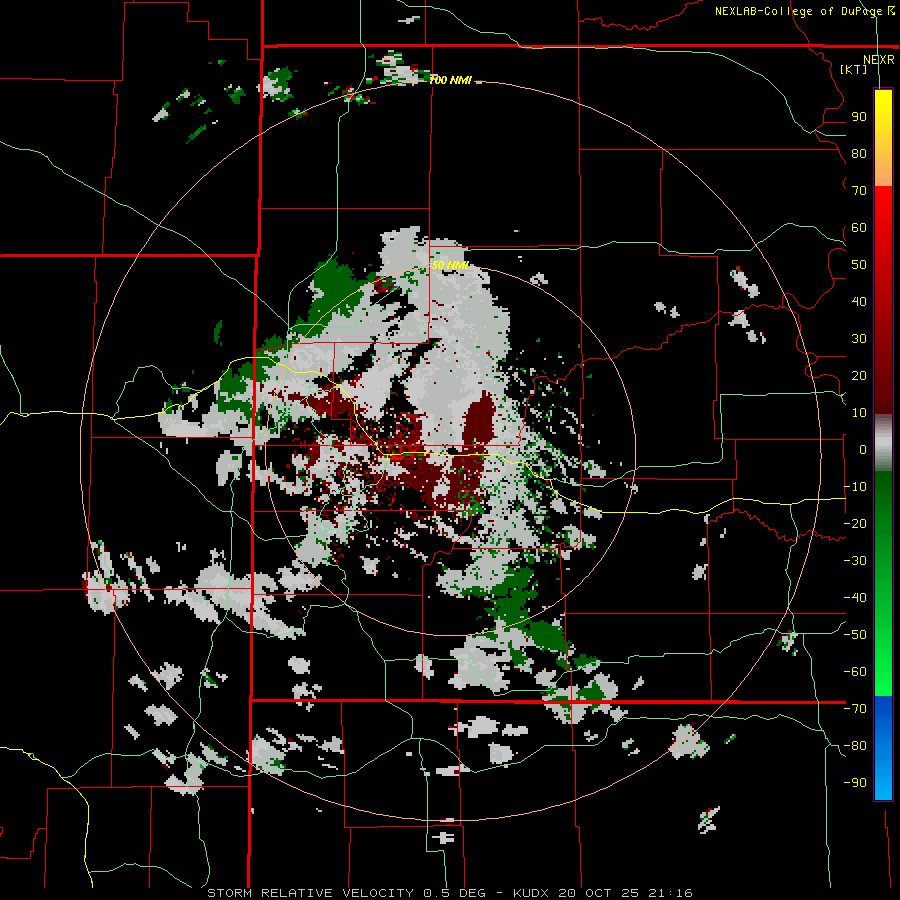900x900 pixels.
Task: Click the -70 value on velocity legend
Action: tap(855, 709)
